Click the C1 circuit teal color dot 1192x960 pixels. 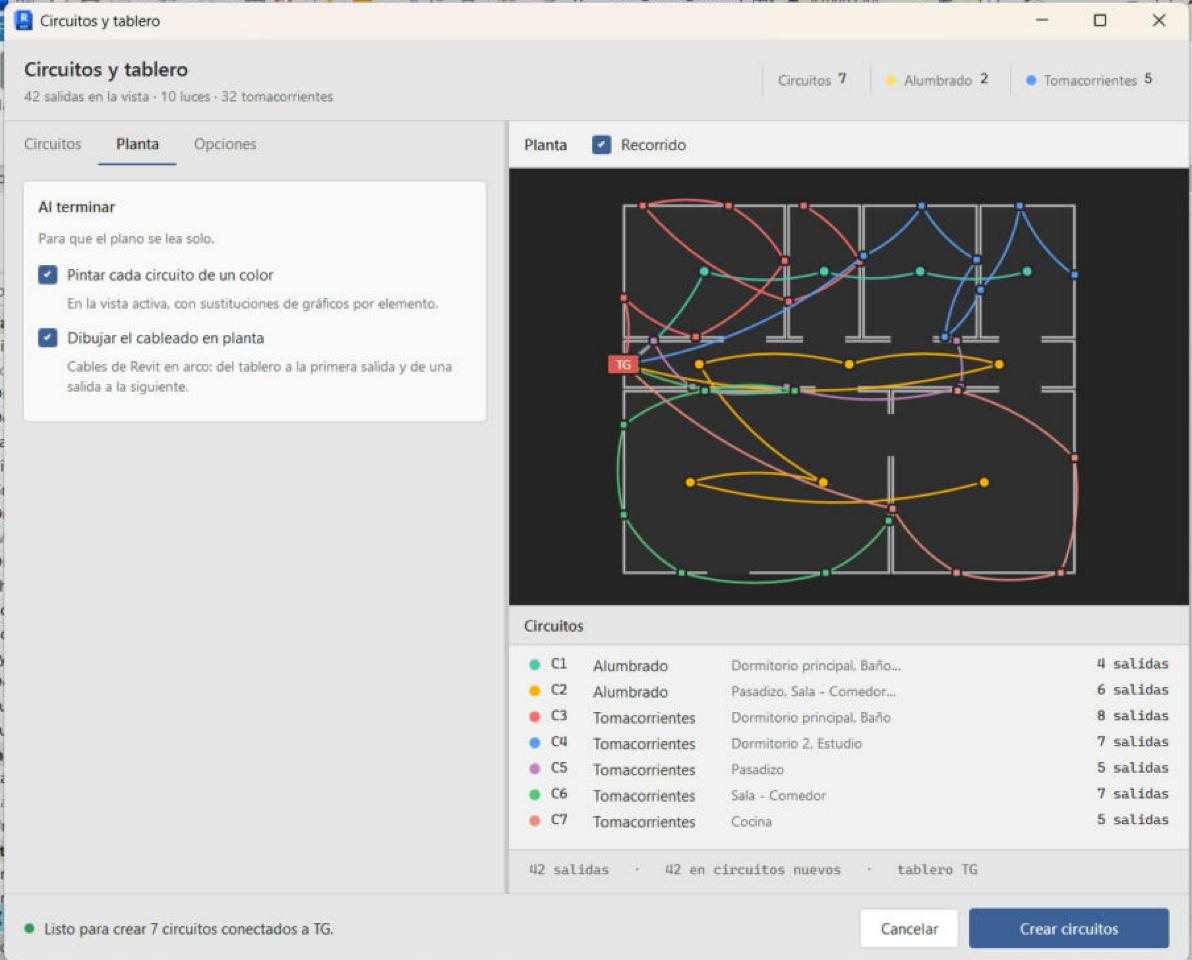point(534,664)
